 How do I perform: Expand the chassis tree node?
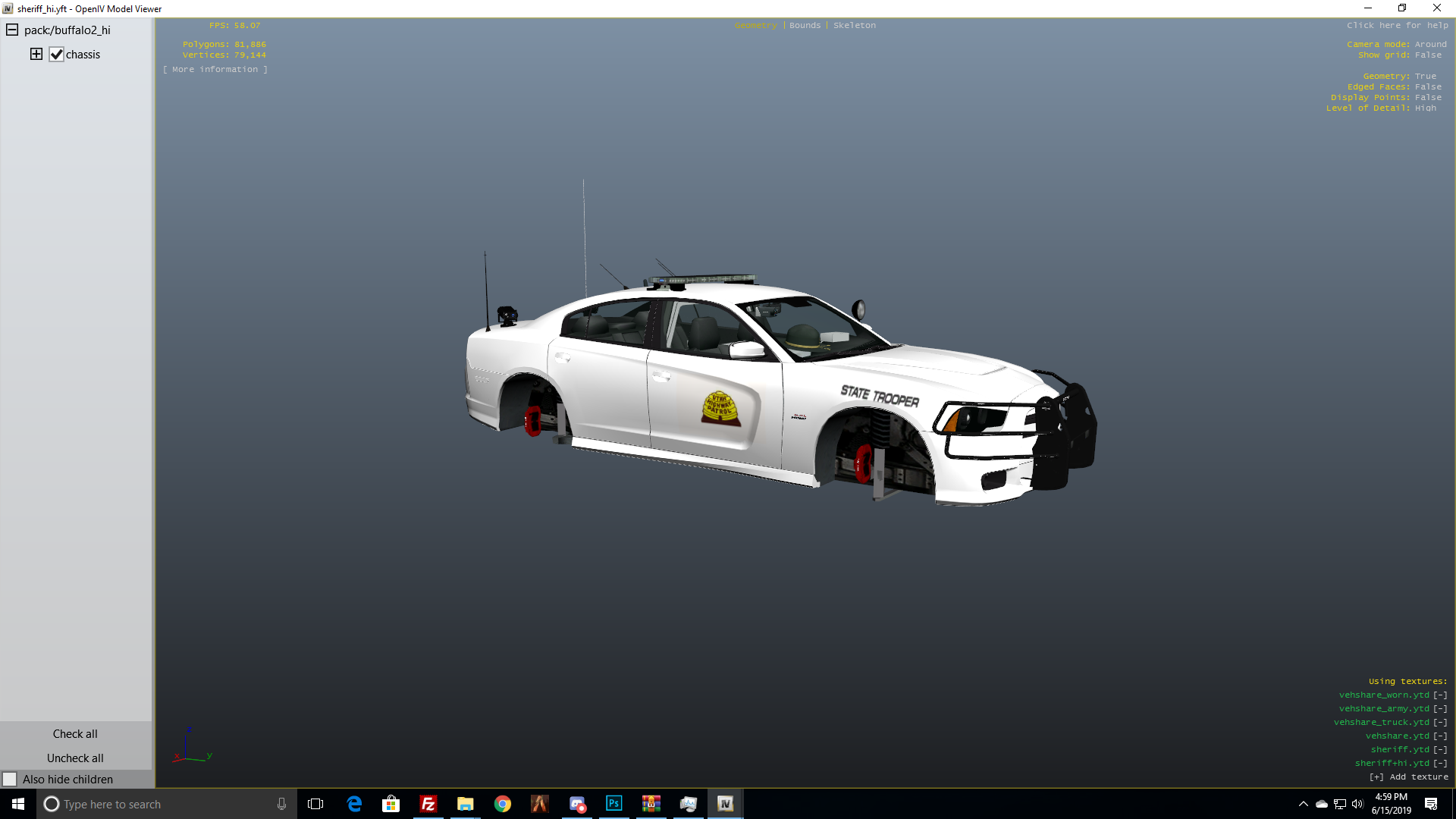coord(36,54)
